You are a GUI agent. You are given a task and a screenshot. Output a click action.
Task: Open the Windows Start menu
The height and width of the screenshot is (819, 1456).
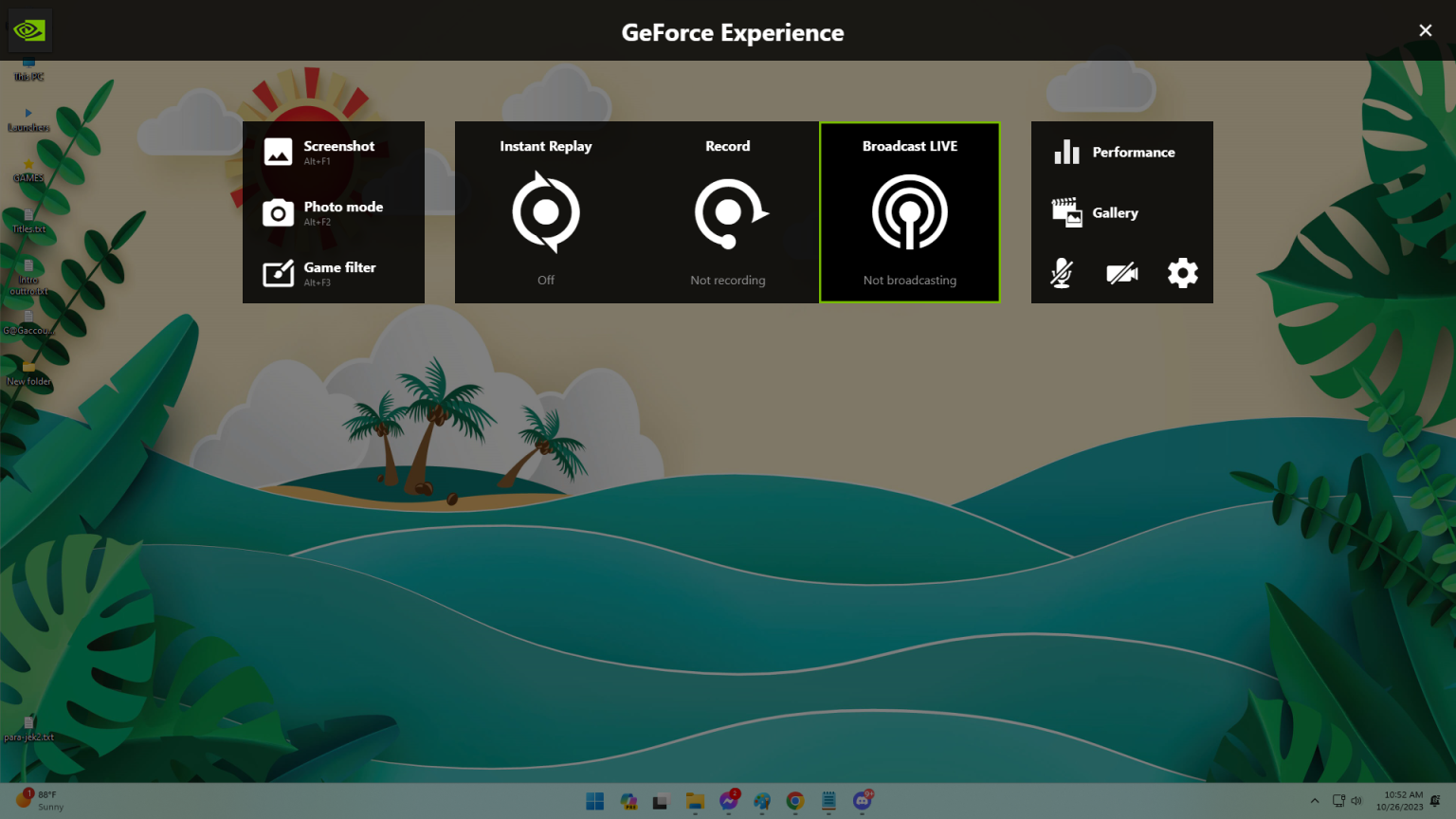pyautogui.click(x=595, y=801)
